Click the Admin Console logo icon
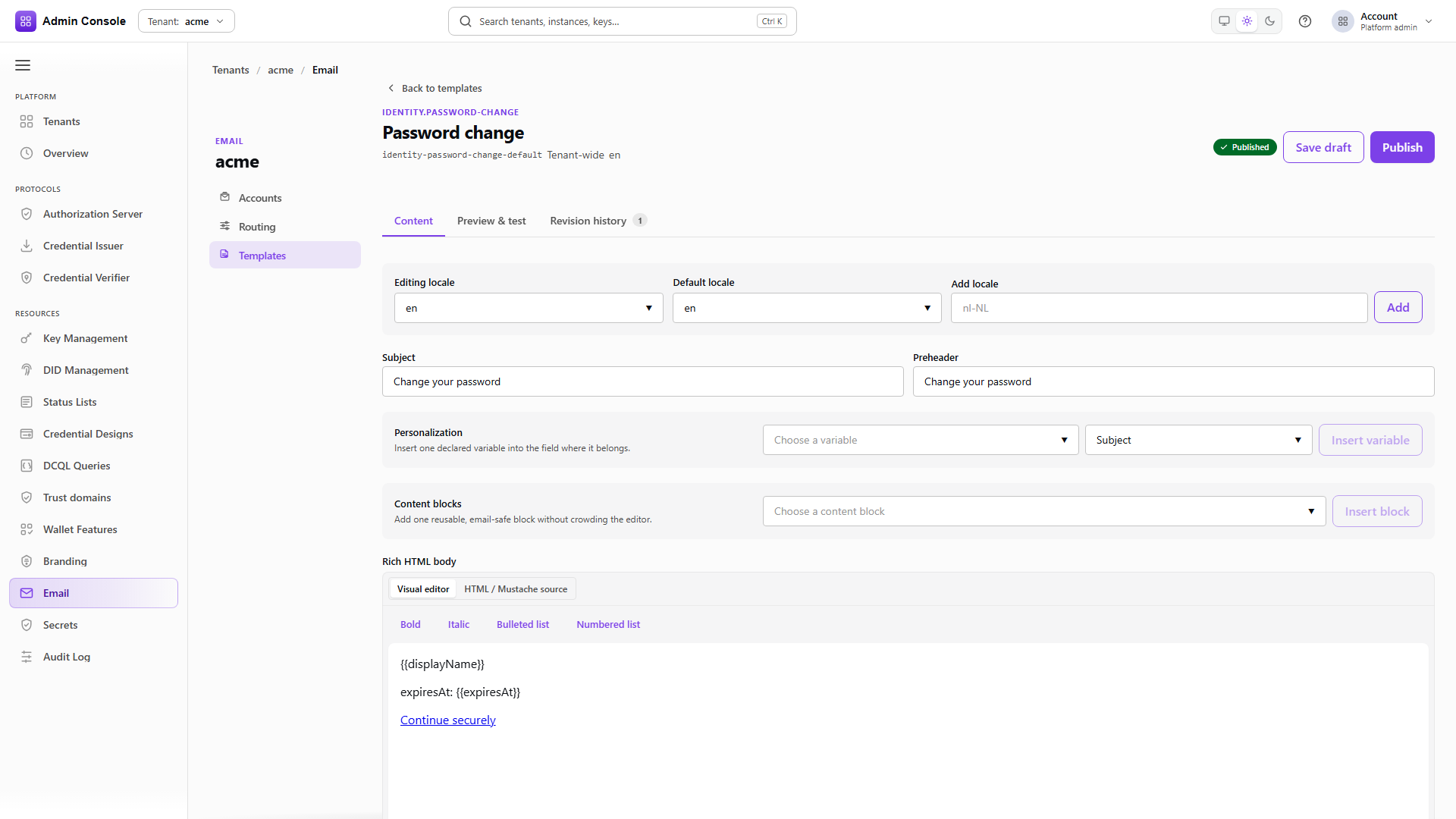Screen dimensions: 1456x819 coord(26,21)
